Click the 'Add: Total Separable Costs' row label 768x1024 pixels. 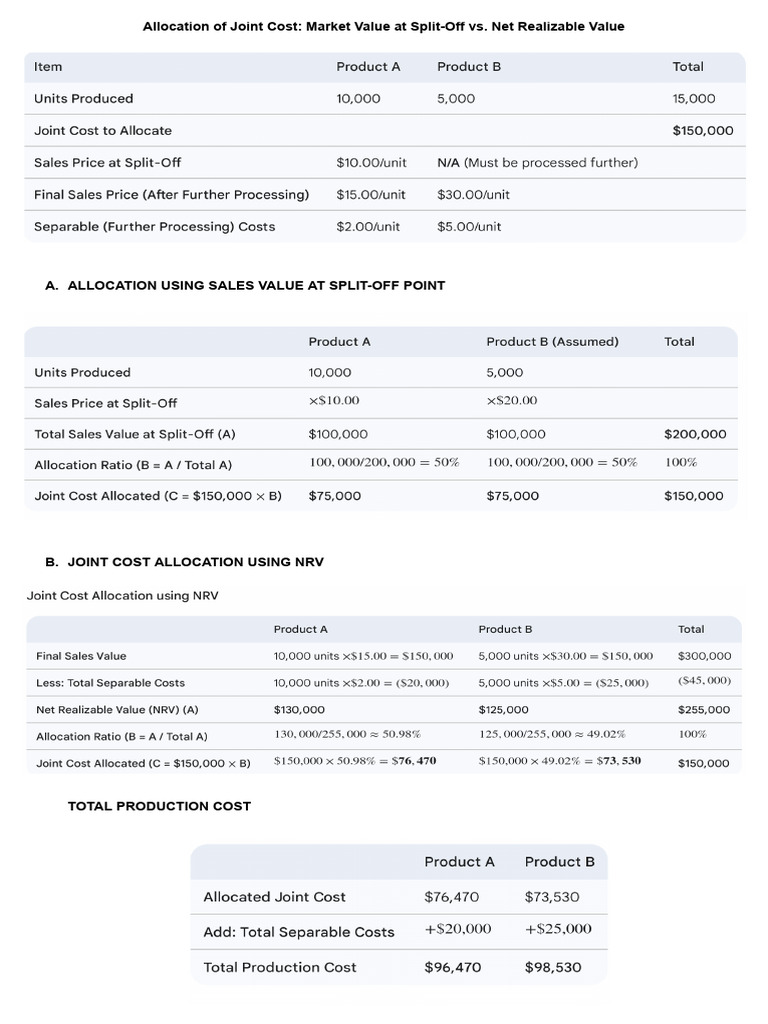click(299, 932)
